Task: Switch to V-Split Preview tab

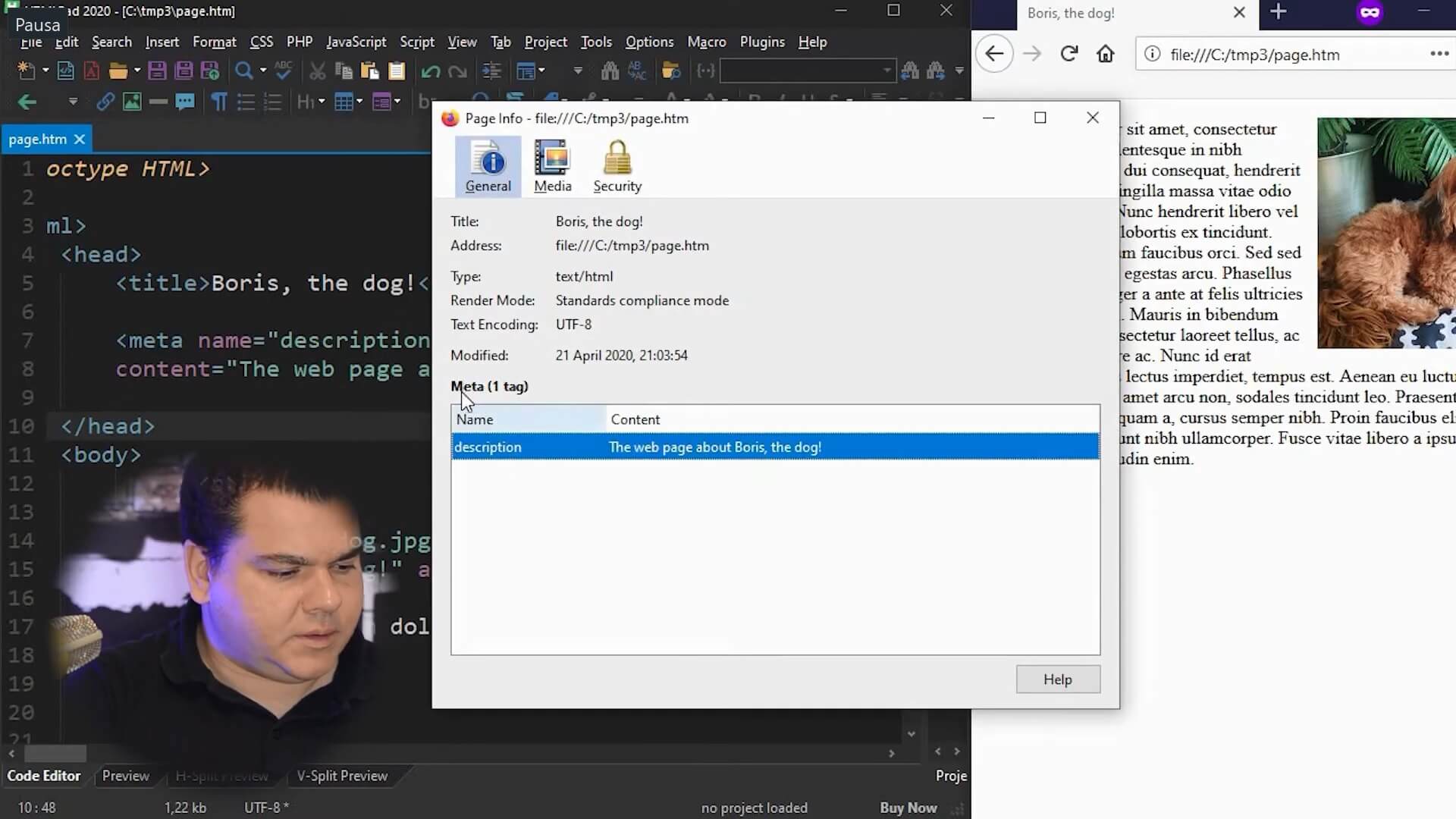Action: point(342,776)
